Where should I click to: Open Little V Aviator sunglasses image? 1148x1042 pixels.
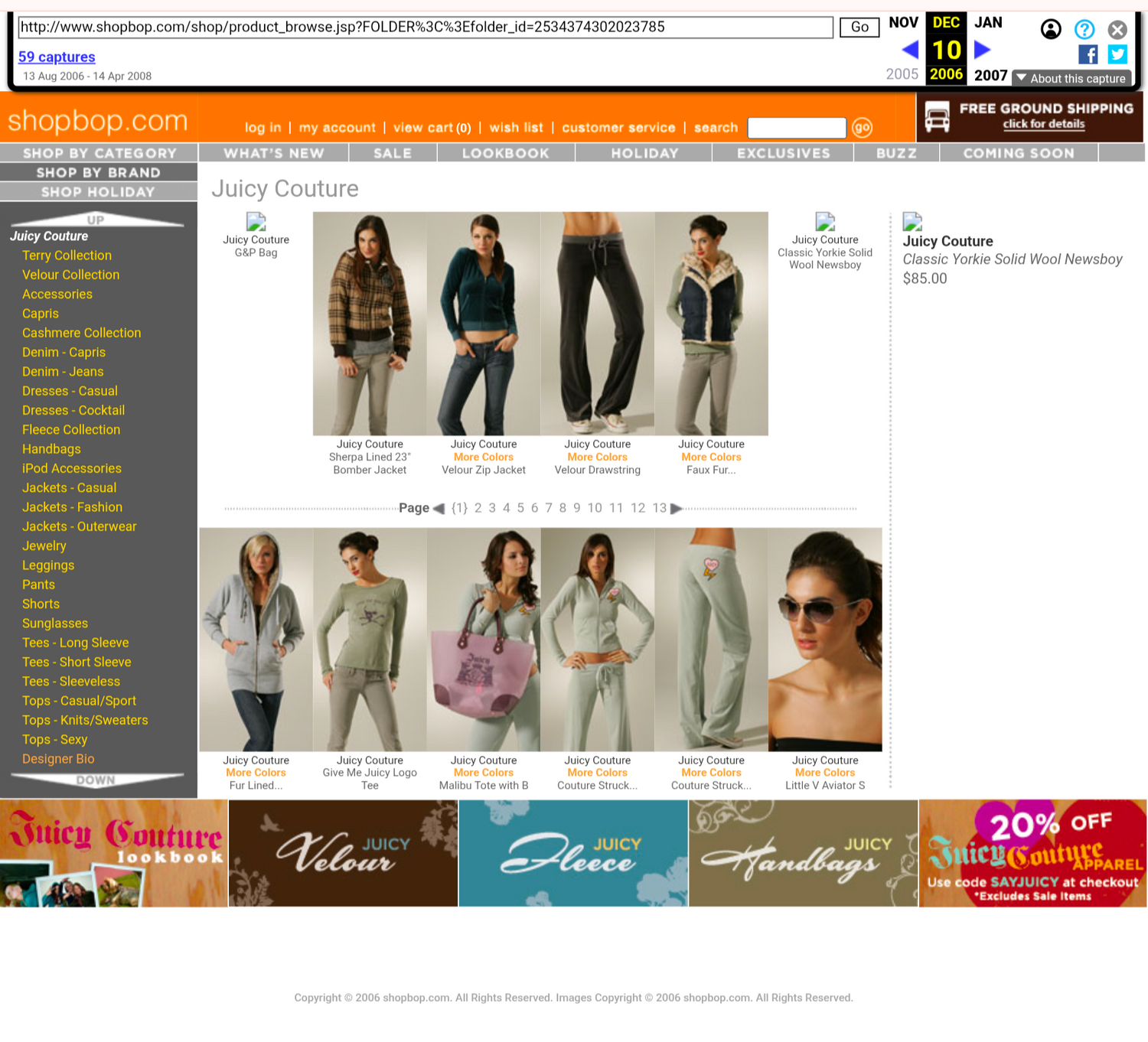pos(825,640)
